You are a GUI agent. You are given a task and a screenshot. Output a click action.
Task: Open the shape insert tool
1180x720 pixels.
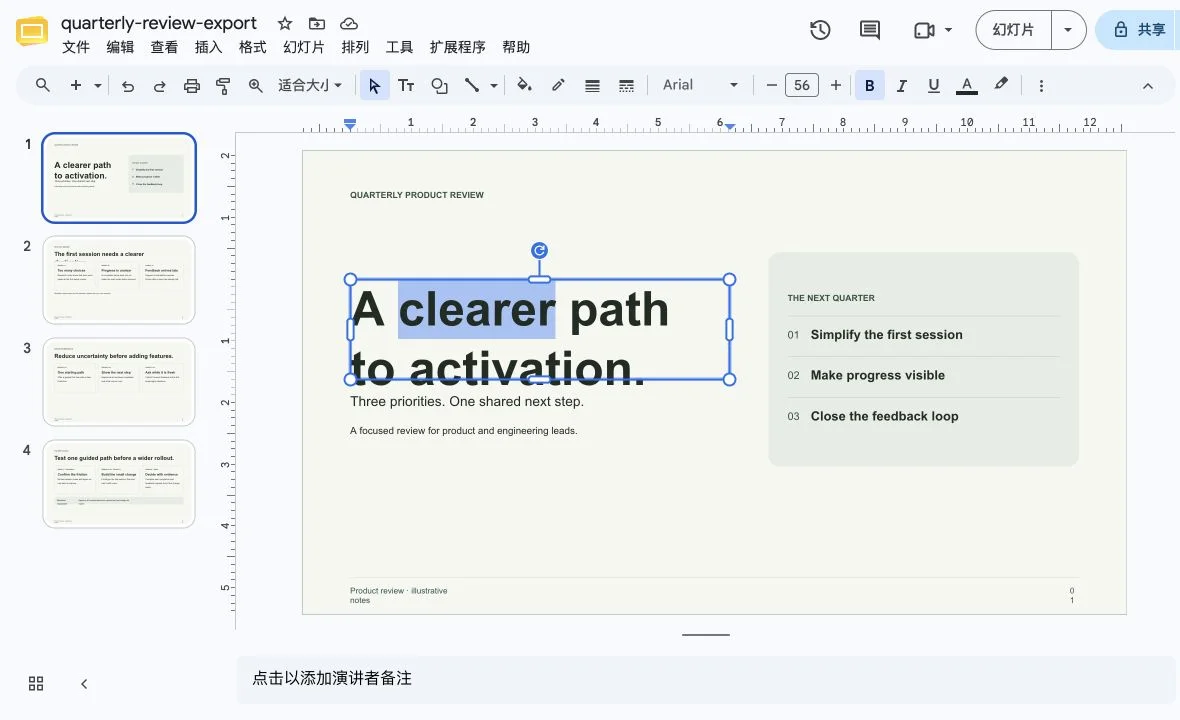[x=439, y=86]
